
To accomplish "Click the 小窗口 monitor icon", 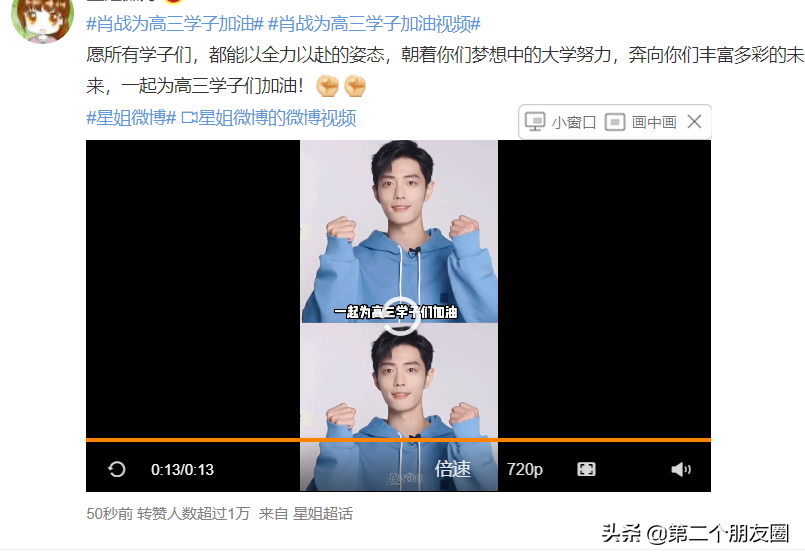I will (534, 122).
